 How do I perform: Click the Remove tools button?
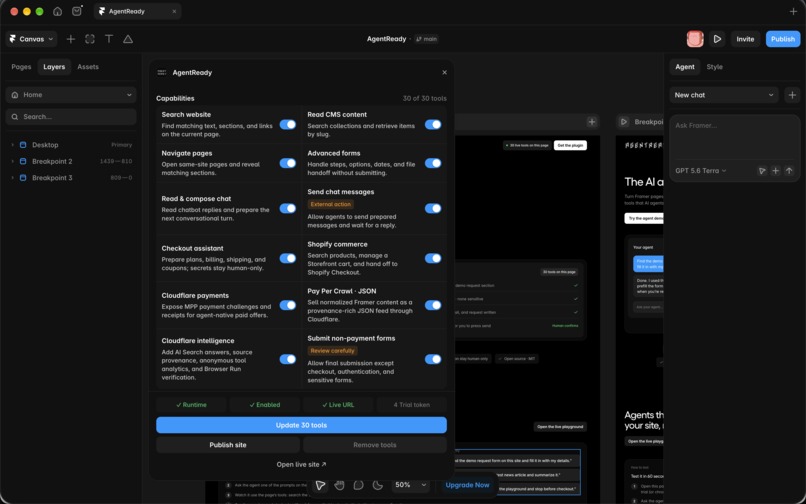(375, 445)
